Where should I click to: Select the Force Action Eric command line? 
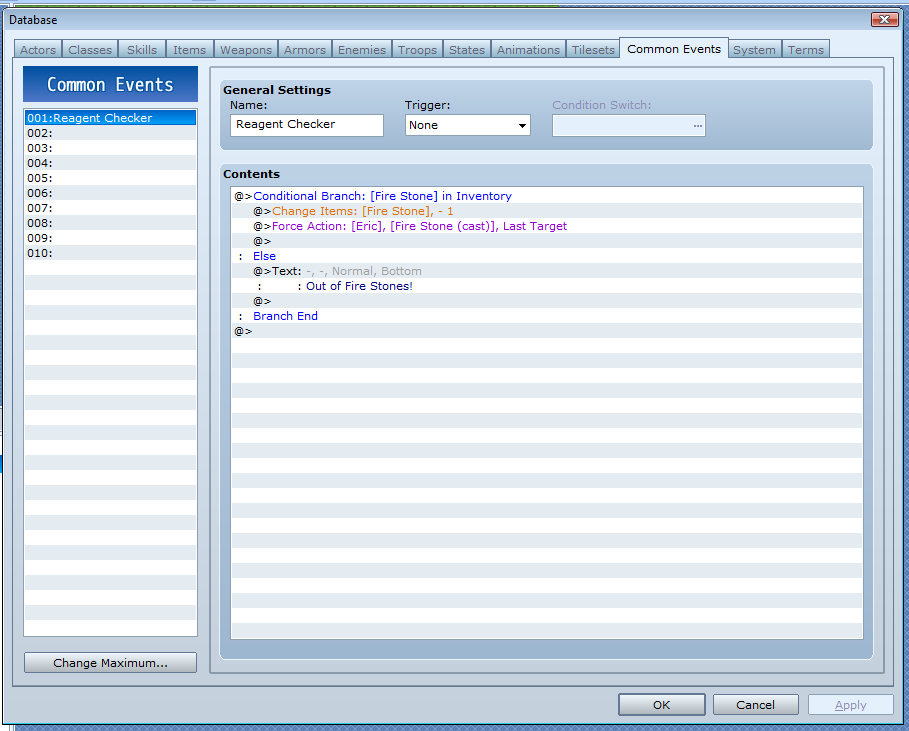pyautogui.click(x=419, y=226)
